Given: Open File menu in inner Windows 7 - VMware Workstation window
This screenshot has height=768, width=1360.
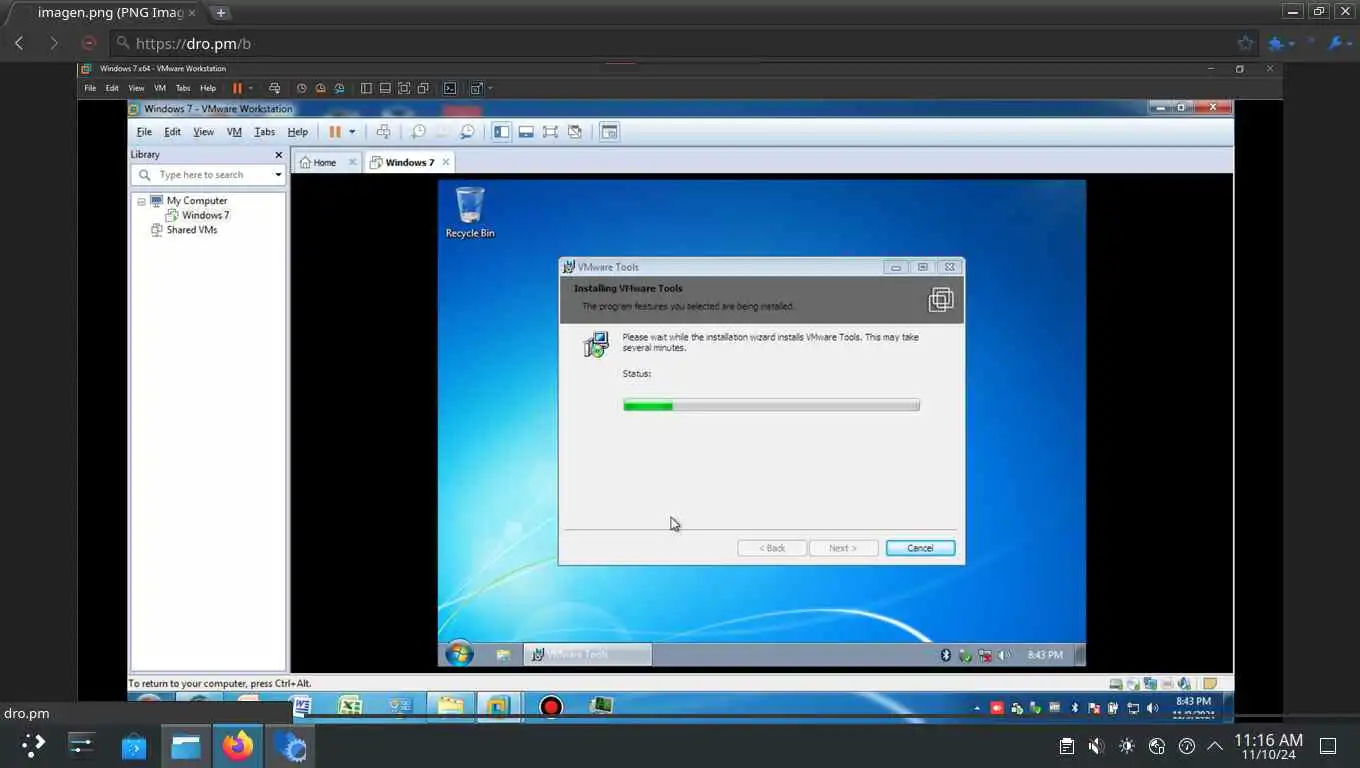Looking at the screenshot, I should coord(144,132).
